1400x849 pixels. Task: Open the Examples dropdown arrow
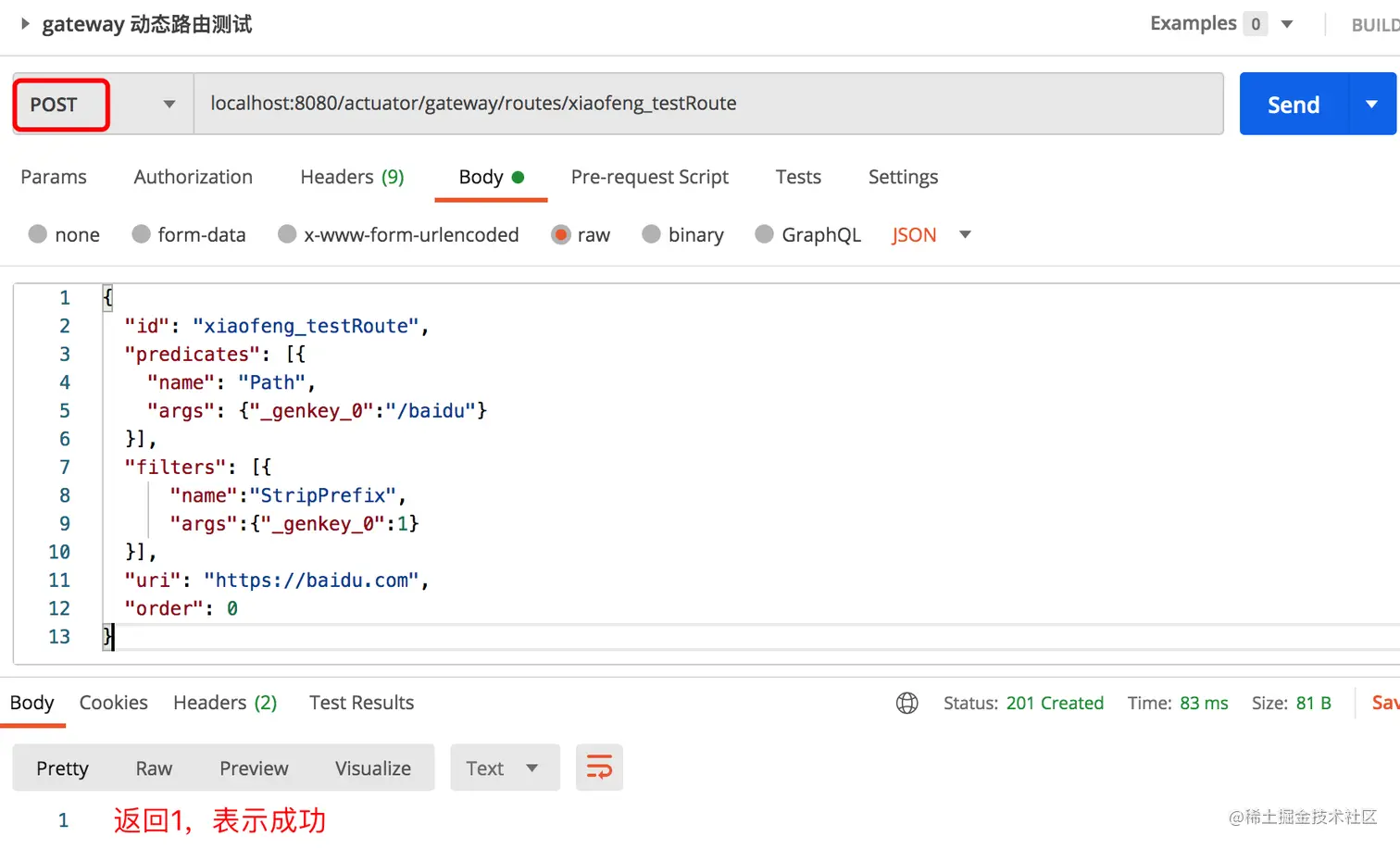(1287, 24)
